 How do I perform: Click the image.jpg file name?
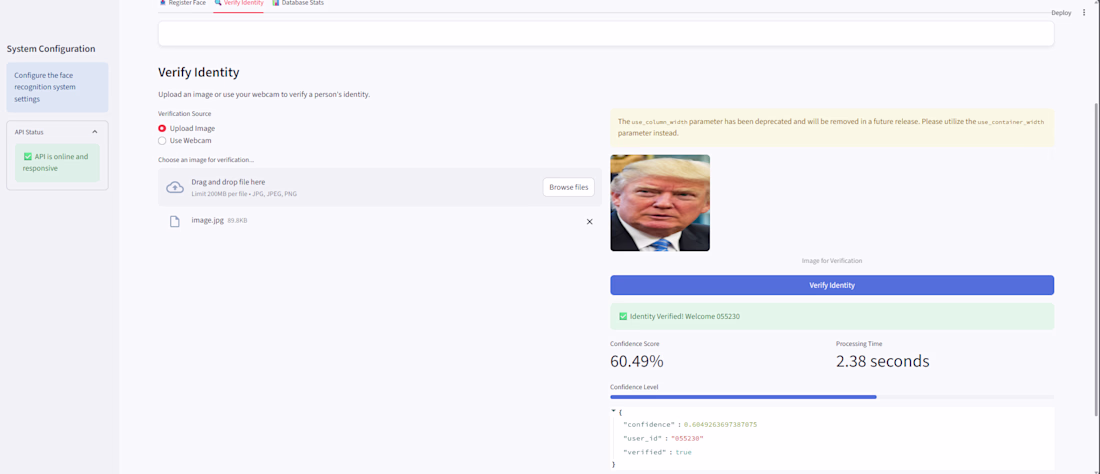[208, 220]
